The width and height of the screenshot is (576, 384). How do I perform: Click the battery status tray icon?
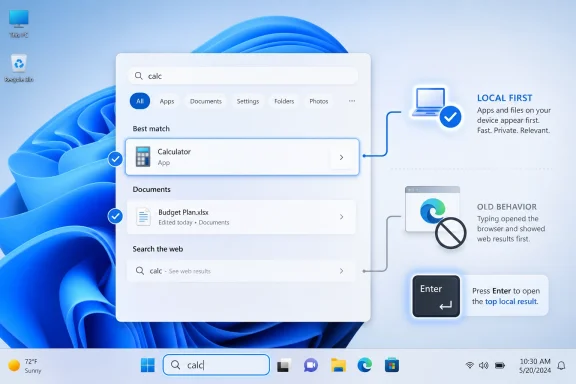[x=500, y=365]
